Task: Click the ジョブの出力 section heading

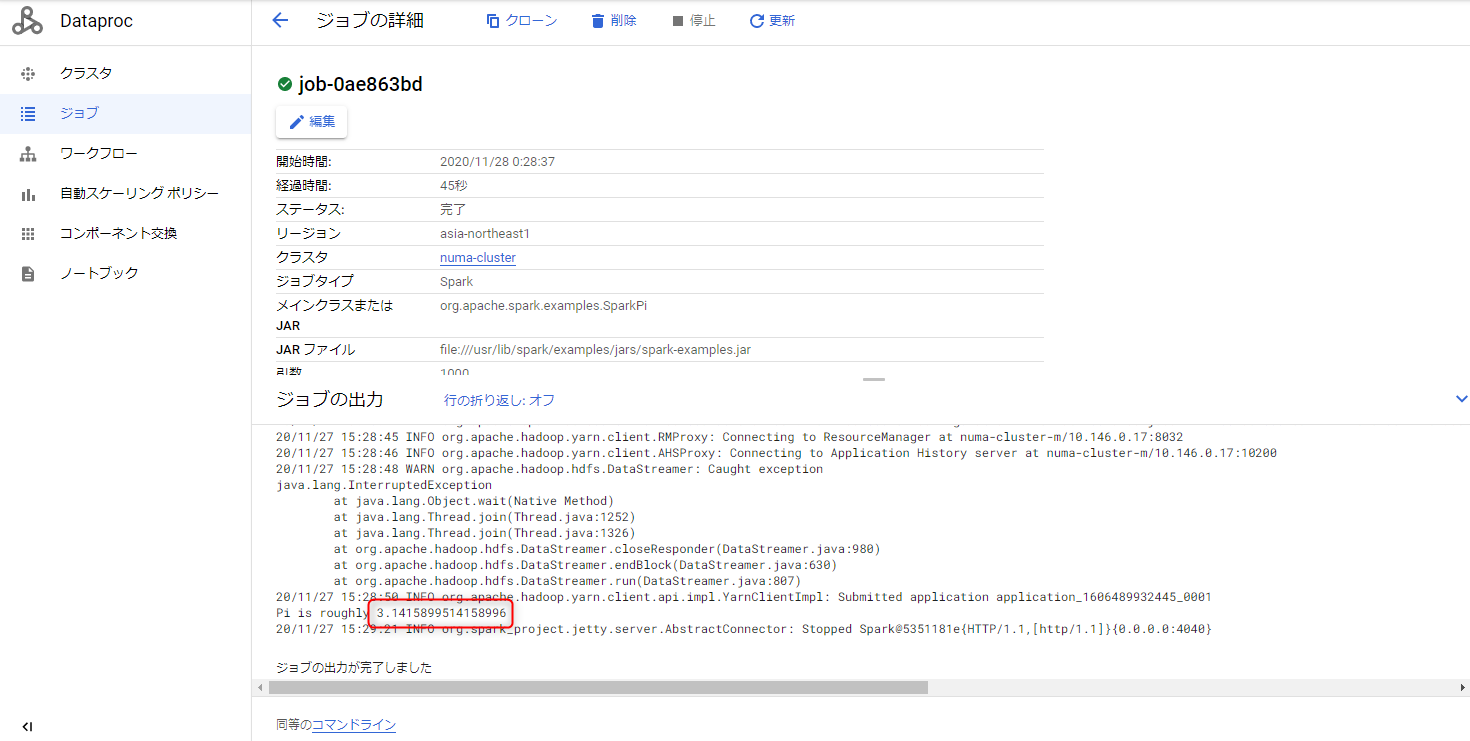Action: click(x=329, y=400)
